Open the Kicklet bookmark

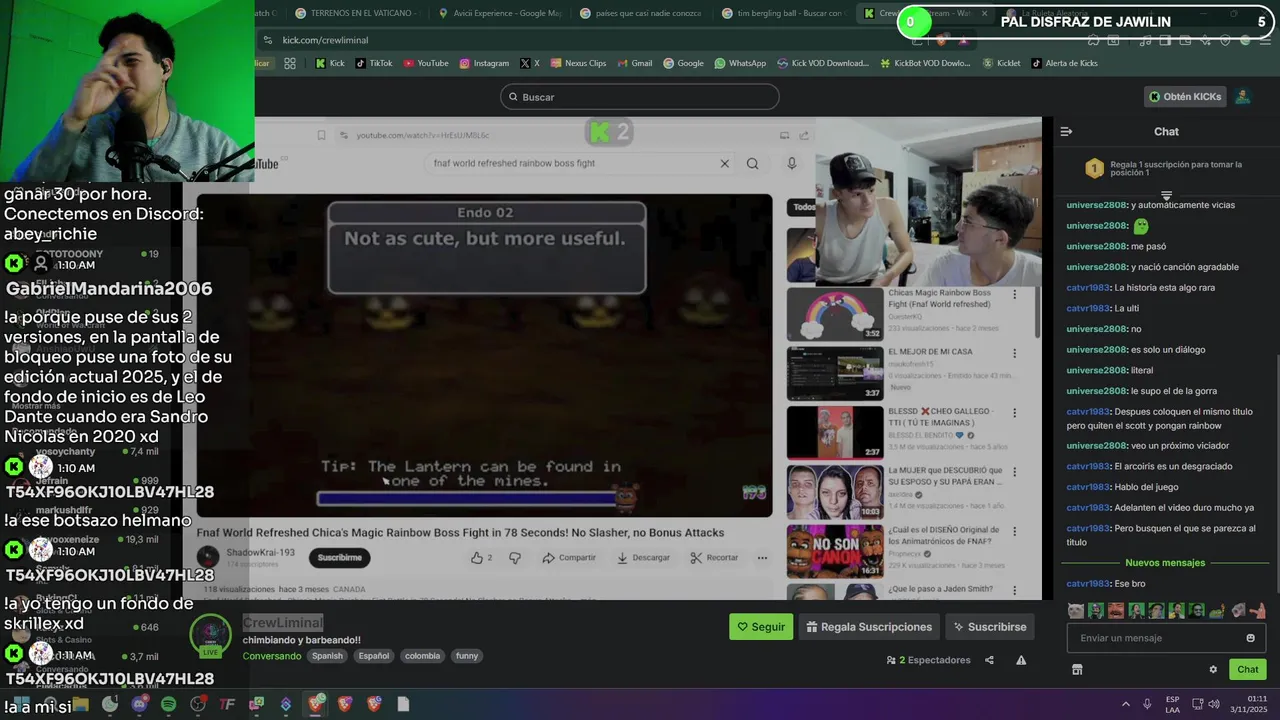[1002, 63]
